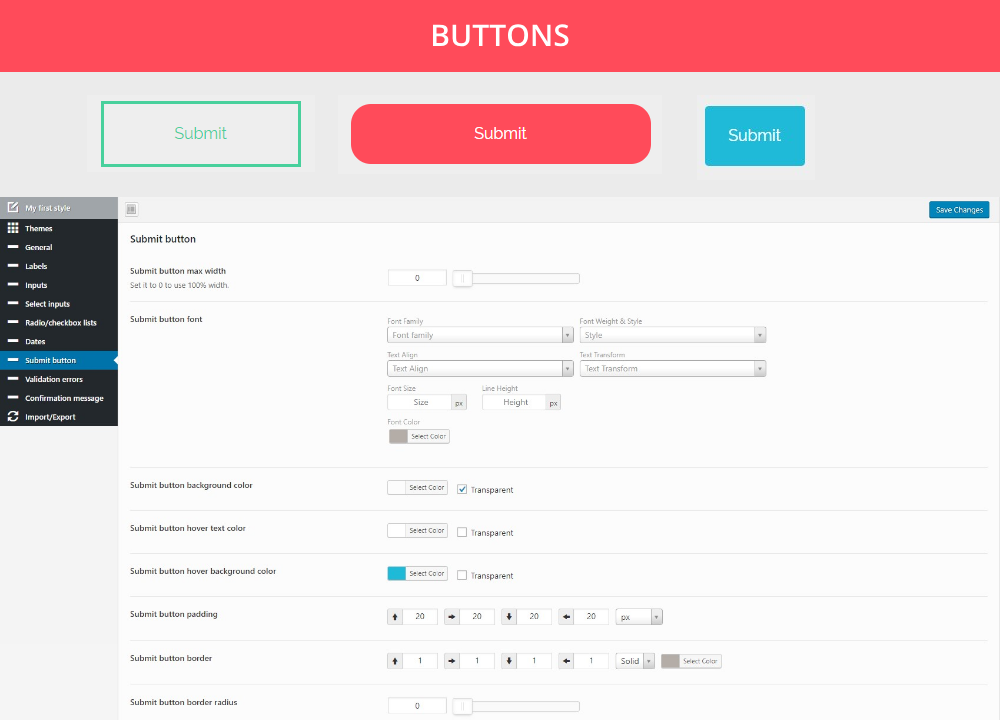The image size is (1000, 720).
Task: Open the Text Align dropdown
Action: pyautogui.click(x=480, y=369)
